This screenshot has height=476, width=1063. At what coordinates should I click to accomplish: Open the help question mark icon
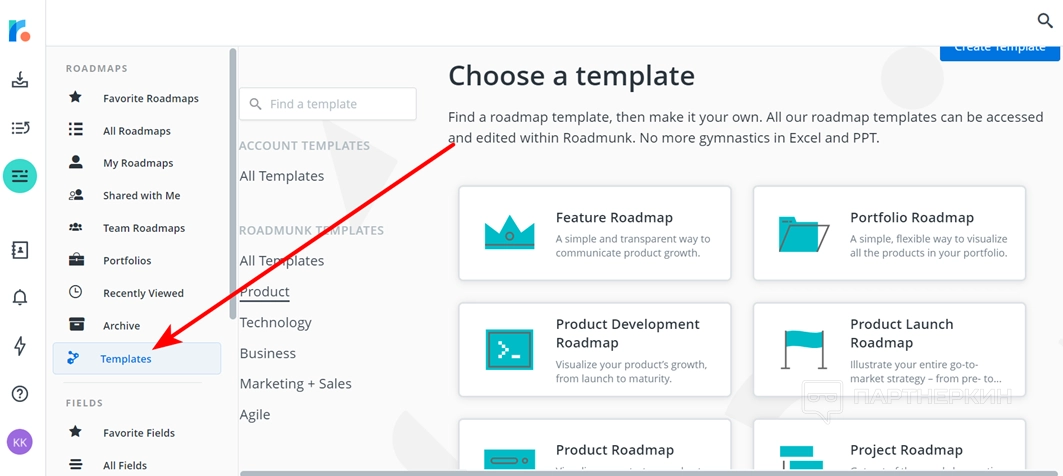coord(20,394)
